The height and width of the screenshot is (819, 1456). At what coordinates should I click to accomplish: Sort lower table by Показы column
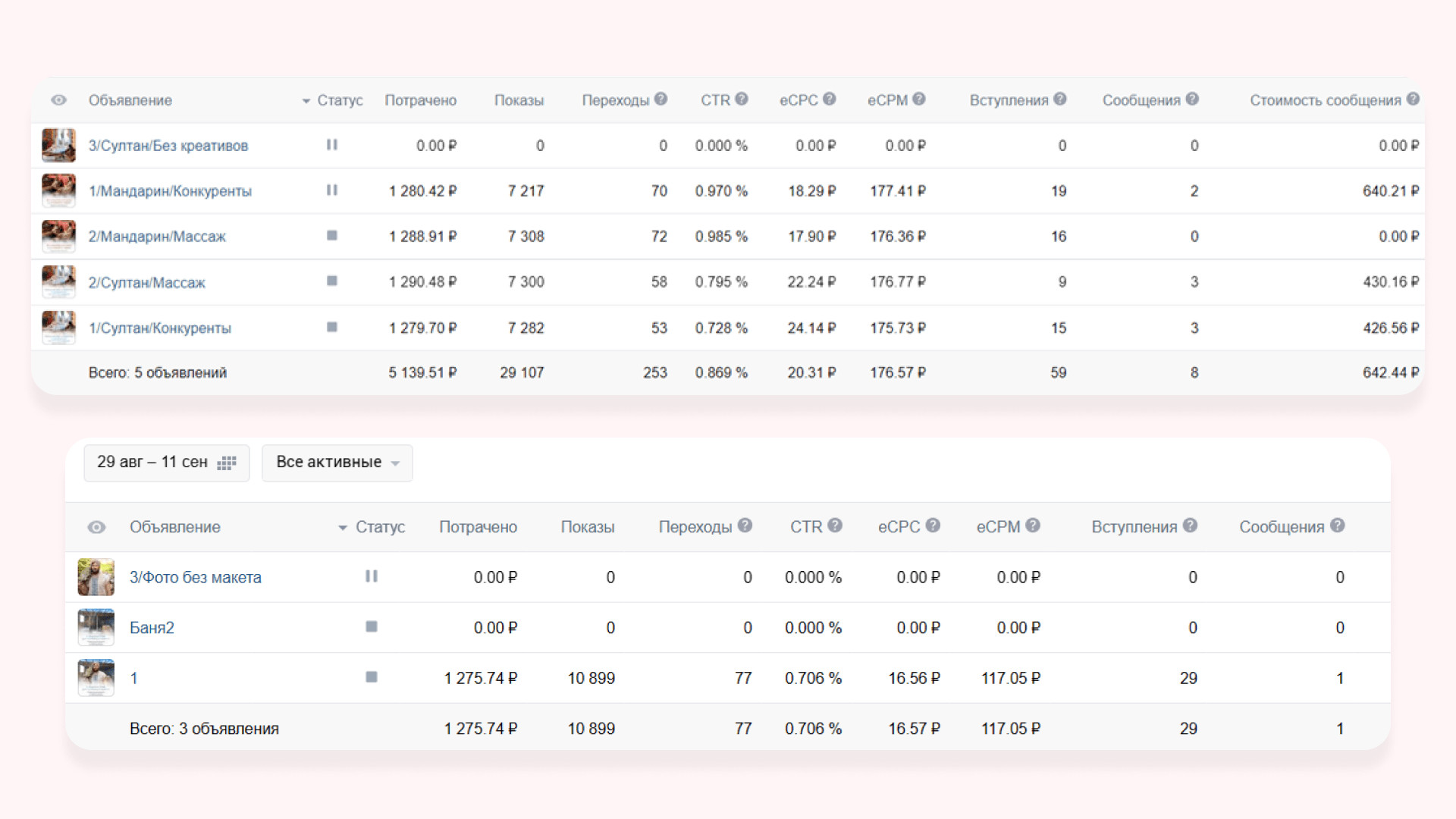(x=587, y=527)
